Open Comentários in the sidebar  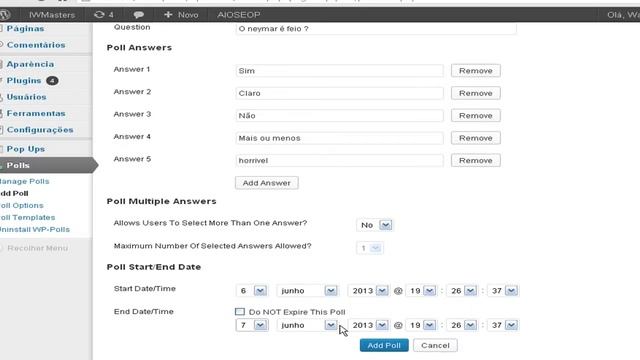(x=36, y=45)
